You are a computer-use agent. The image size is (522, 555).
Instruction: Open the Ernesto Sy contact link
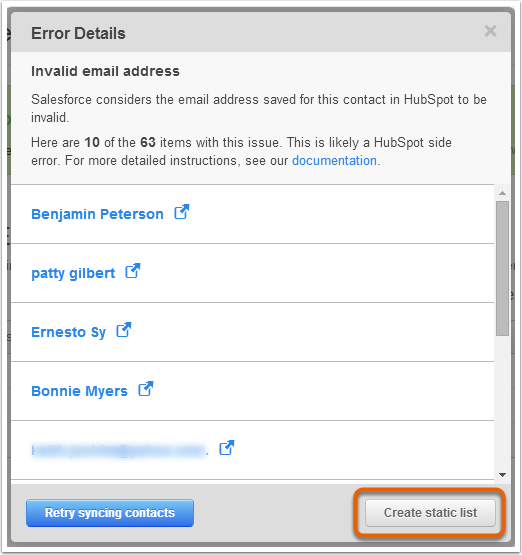click(69, 332)
